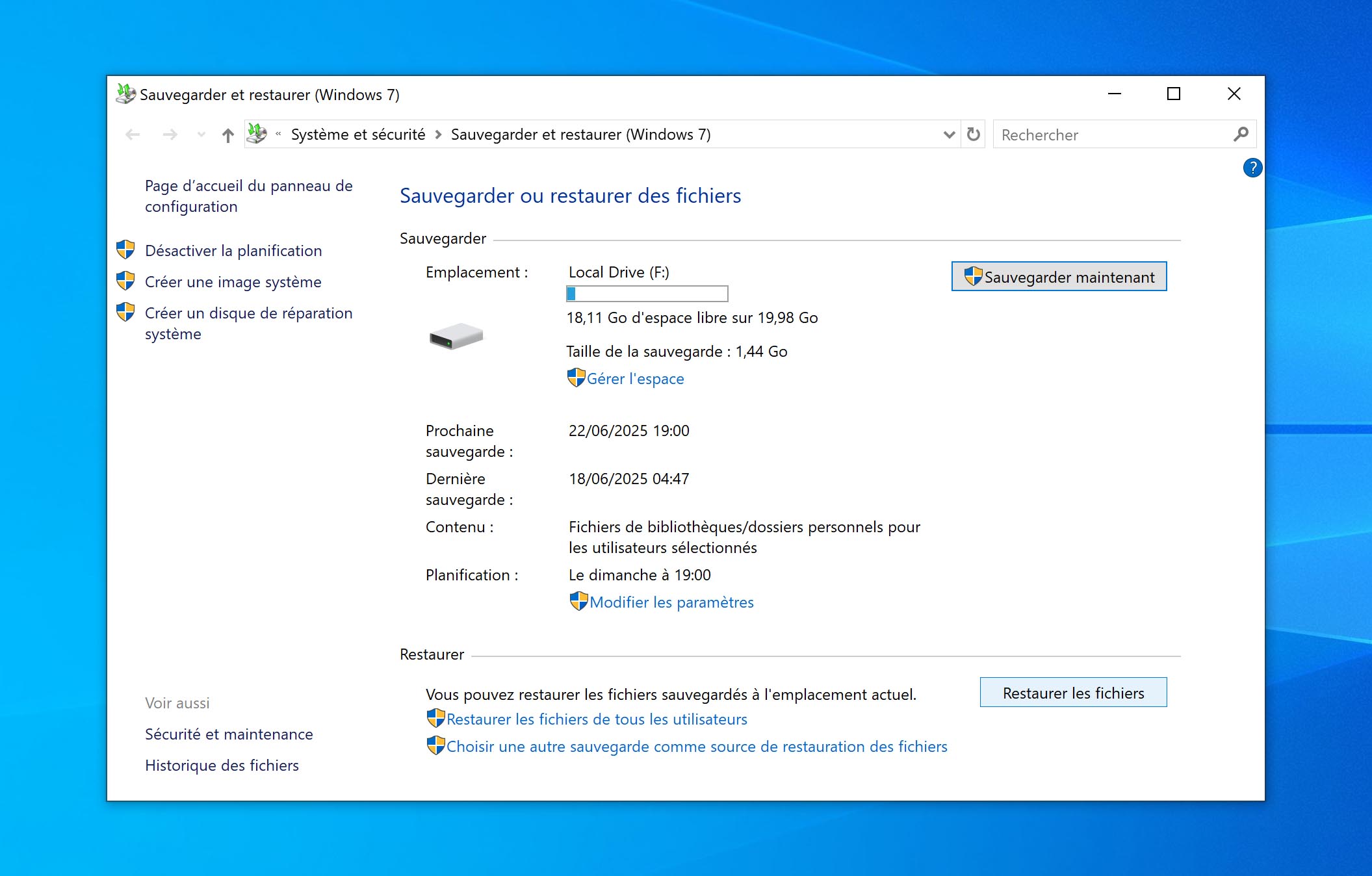Go up one level with the up arrow
1372x876 pixels.
[x=227, y=135]
